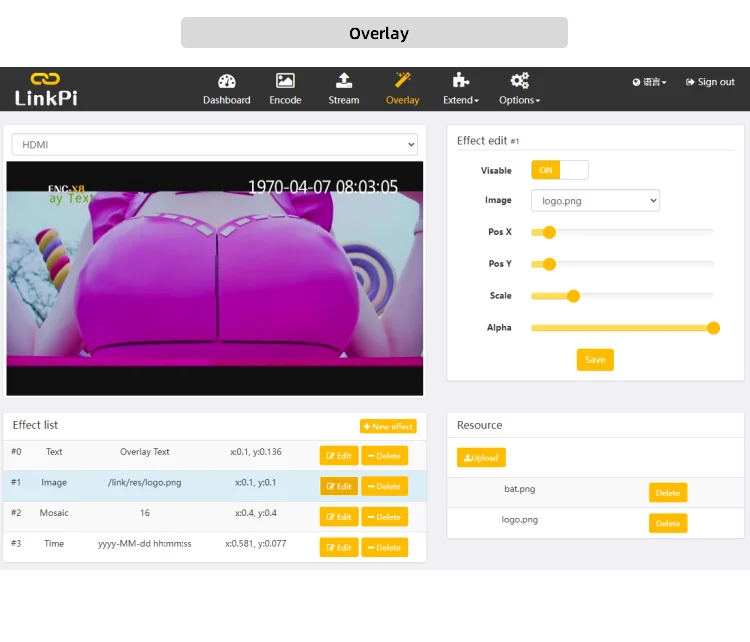Open the language globe dropdown

pos(649,82)
